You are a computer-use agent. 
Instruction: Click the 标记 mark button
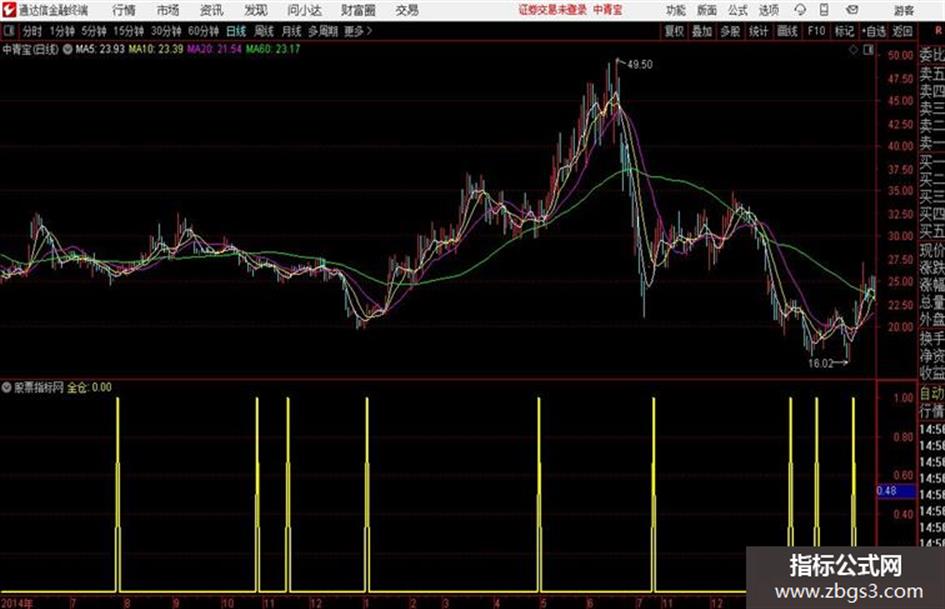844,31
